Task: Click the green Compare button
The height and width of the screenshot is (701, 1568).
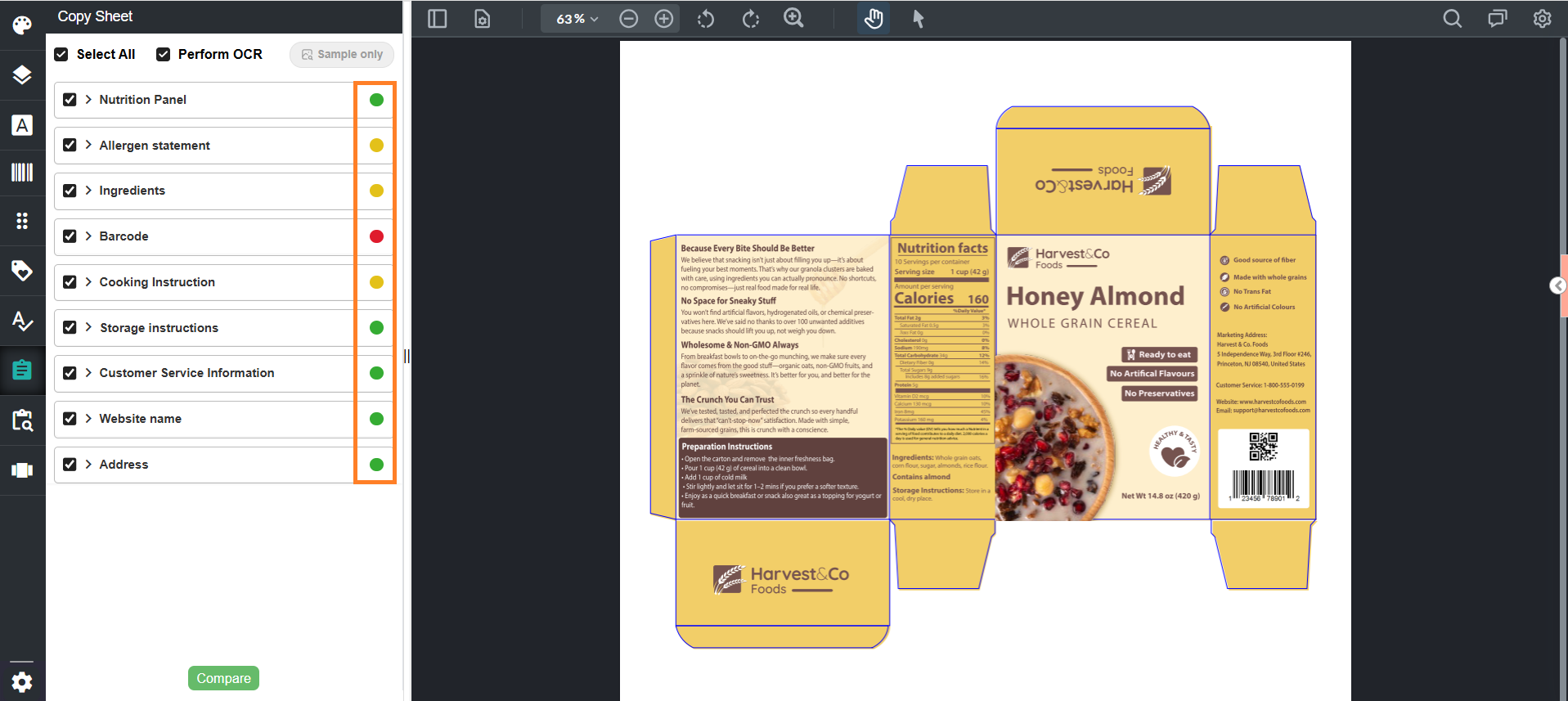Action: point(223,678)
